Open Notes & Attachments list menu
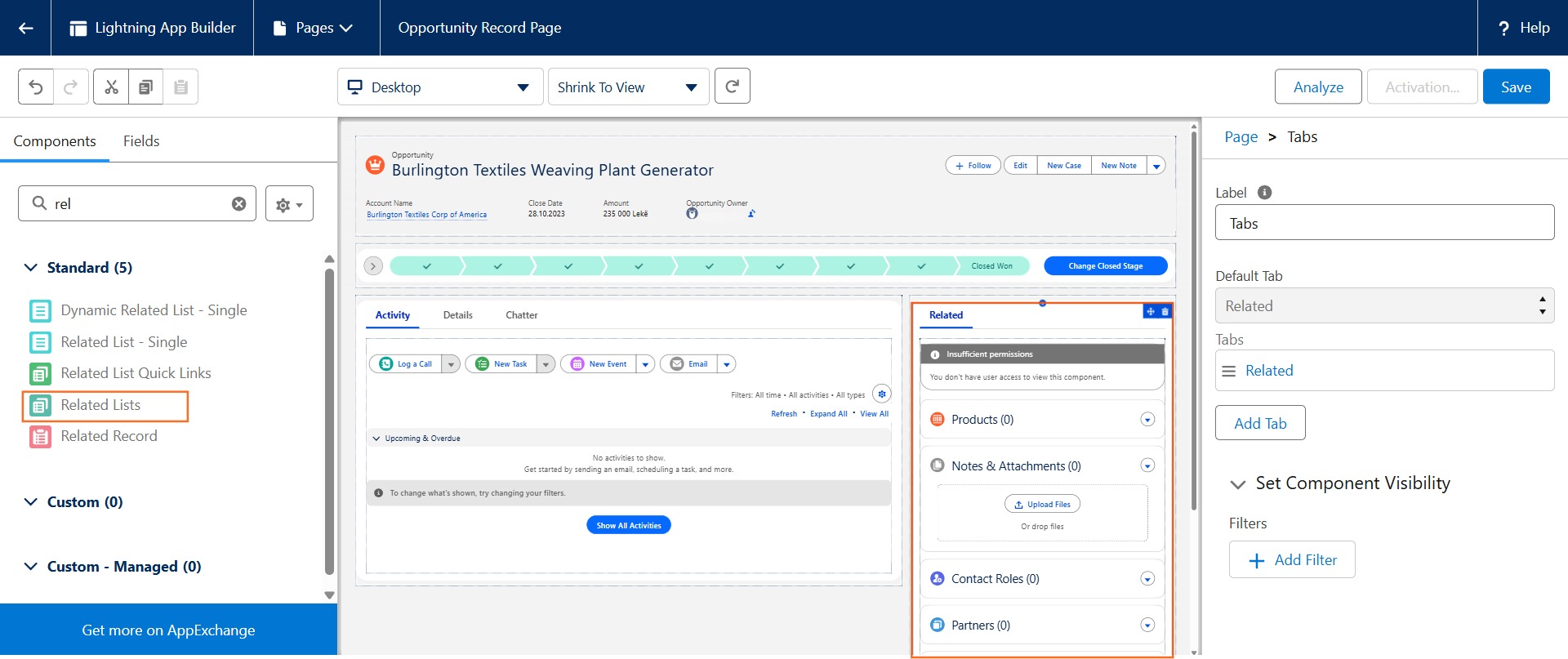Image resolution: width=1568 pixels, height=659 pixels. point(1147,465)
